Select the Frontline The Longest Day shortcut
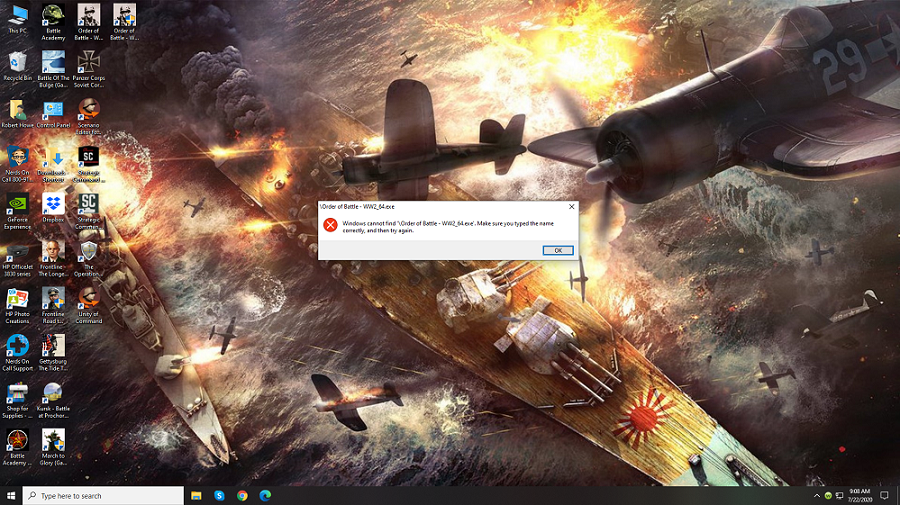 click(53, 258)
